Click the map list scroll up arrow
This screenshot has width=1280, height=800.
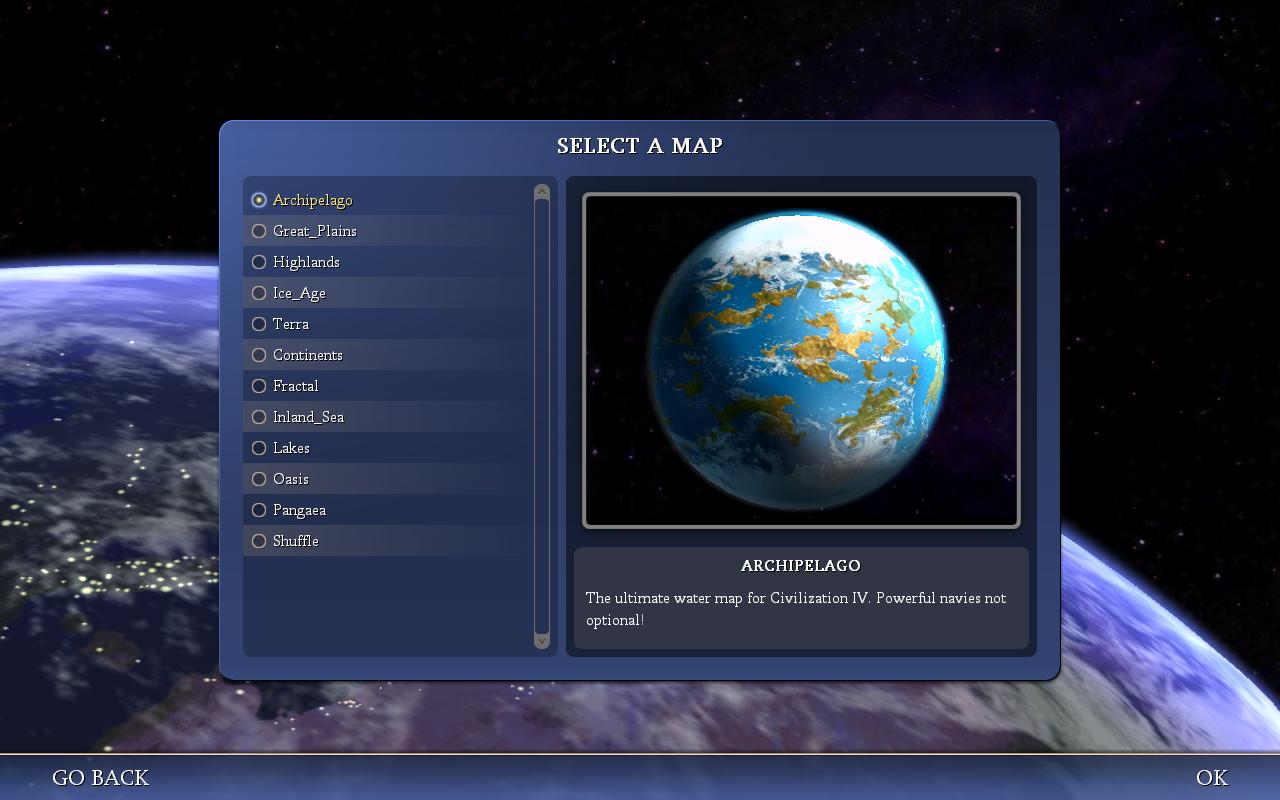(x=542, y=191)
